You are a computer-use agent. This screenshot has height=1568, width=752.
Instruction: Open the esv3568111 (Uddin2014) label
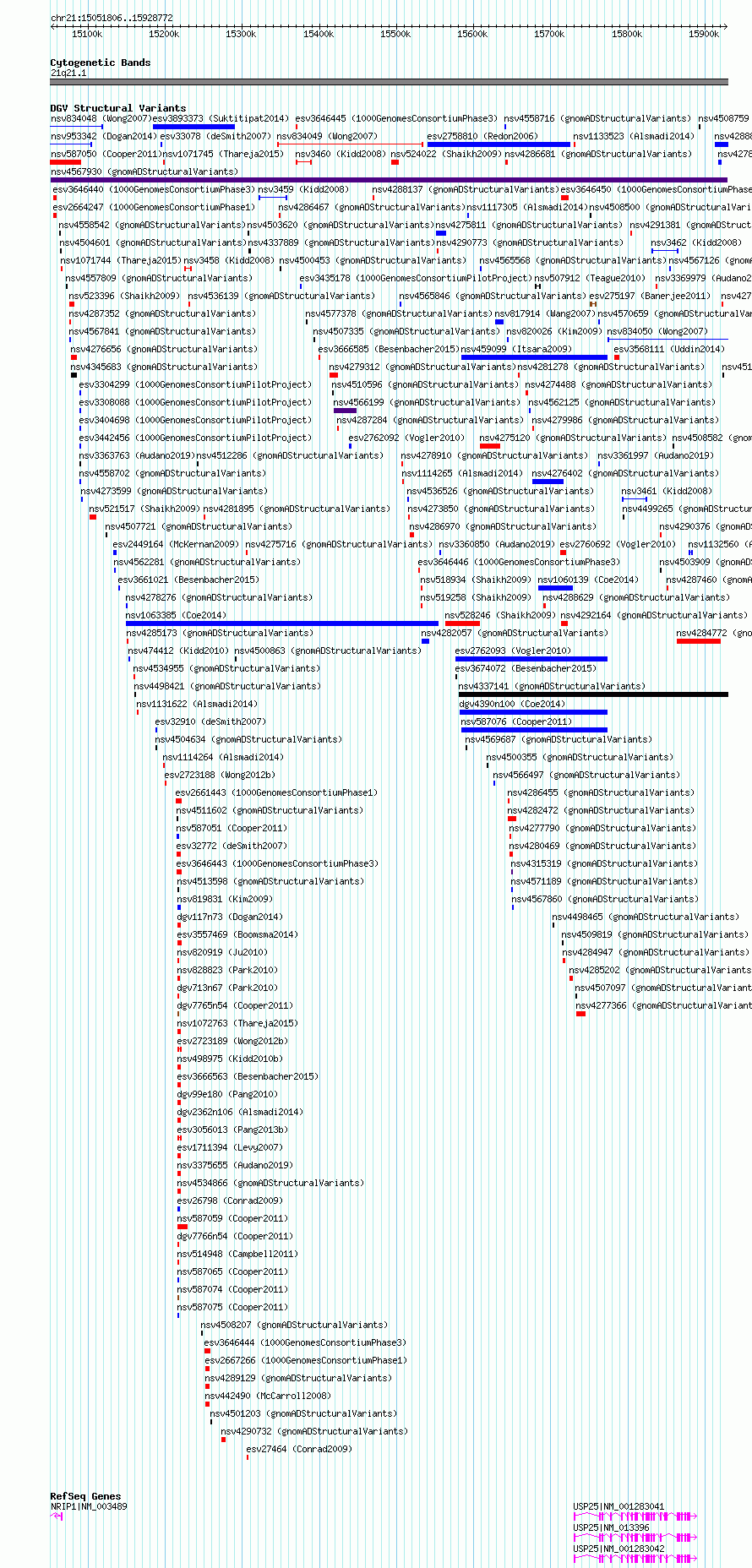(668, 350)
